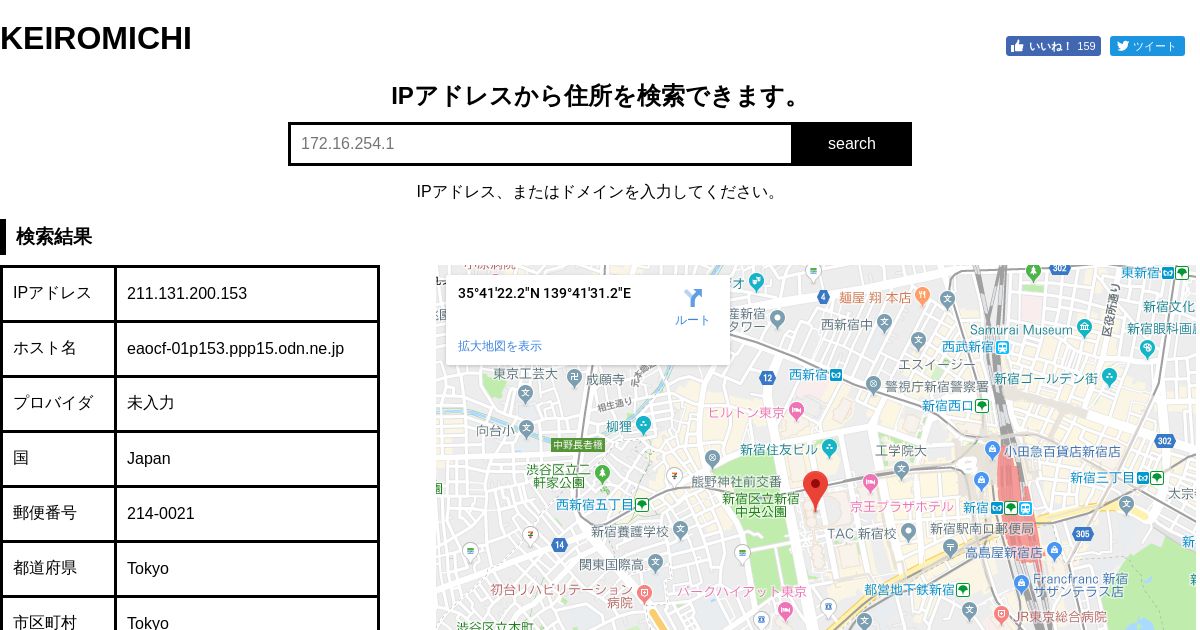Screen dimensions: 1200x630
Task: Click the eaocf-01p153.ppp15.odn.ne.jp hostname cell
Action: pos(247,349)
